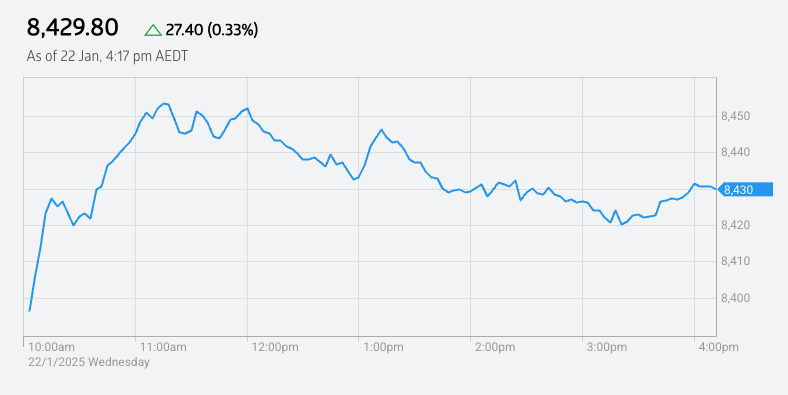788x395 pixels.
Task: Select the 8,429.80 index value
Action: (72, 28)
